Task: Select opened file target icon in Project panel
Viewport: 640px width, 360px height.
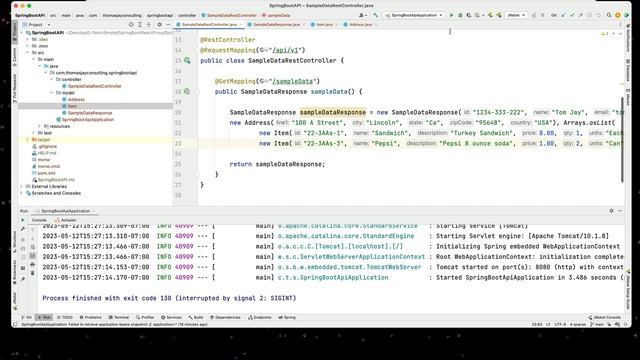Action: 131,24
